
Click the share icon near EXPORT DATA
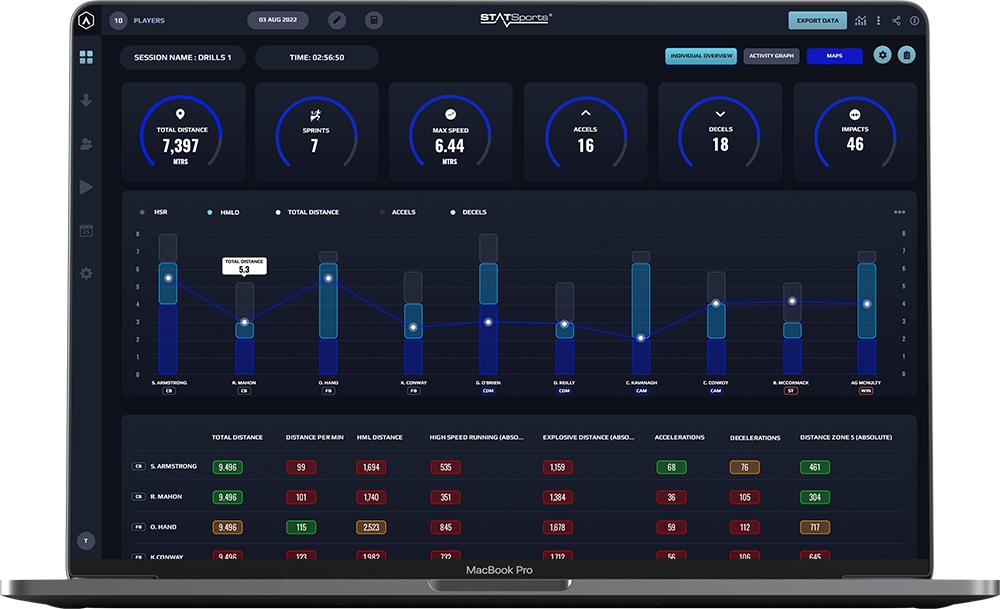tap(896, 20)
